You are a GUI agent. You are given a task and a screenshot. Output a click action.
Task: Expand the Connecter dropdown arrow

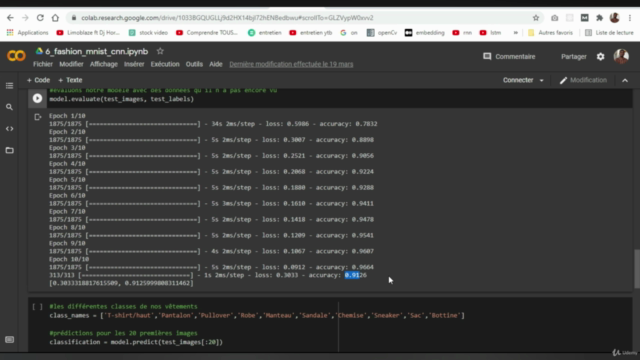point(542,80)
